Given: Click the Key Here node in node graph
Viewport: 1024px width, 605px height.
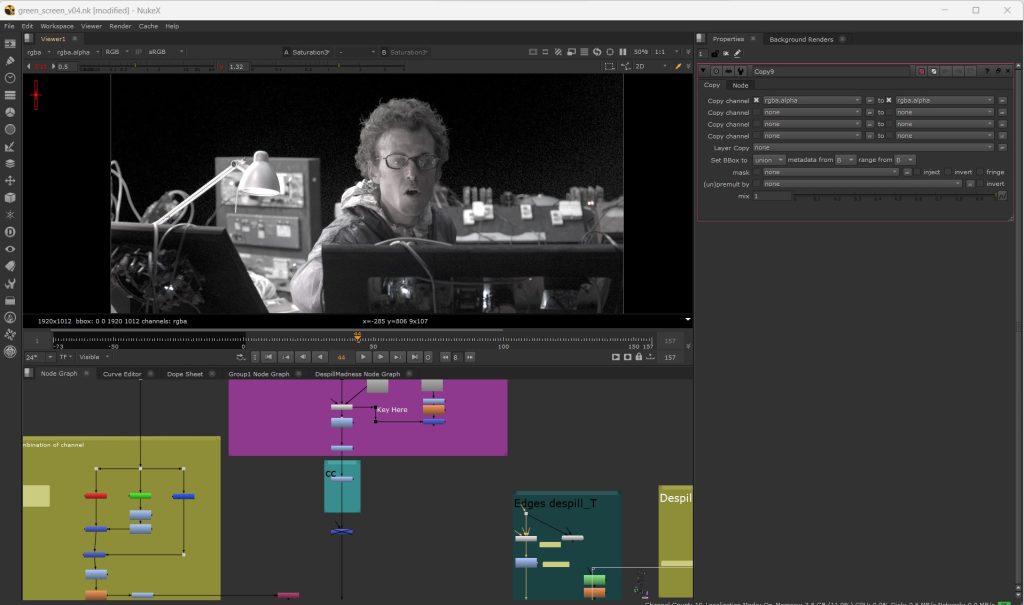Looking at the screenshot, I should pyautogui.click(x=391, y=410).
